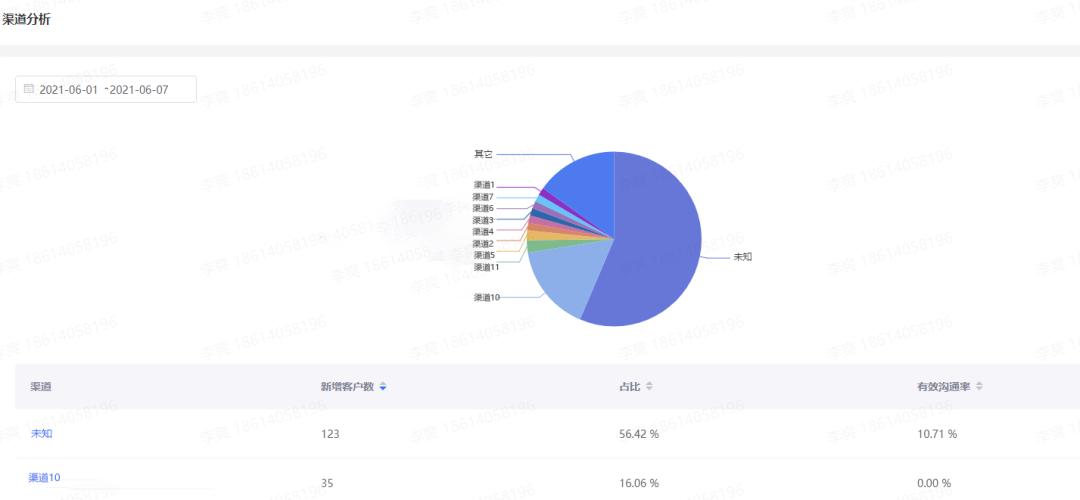
Task: Click the 渠道5 pie chart label
Action: pyautogui.click(x=484, y=256)
